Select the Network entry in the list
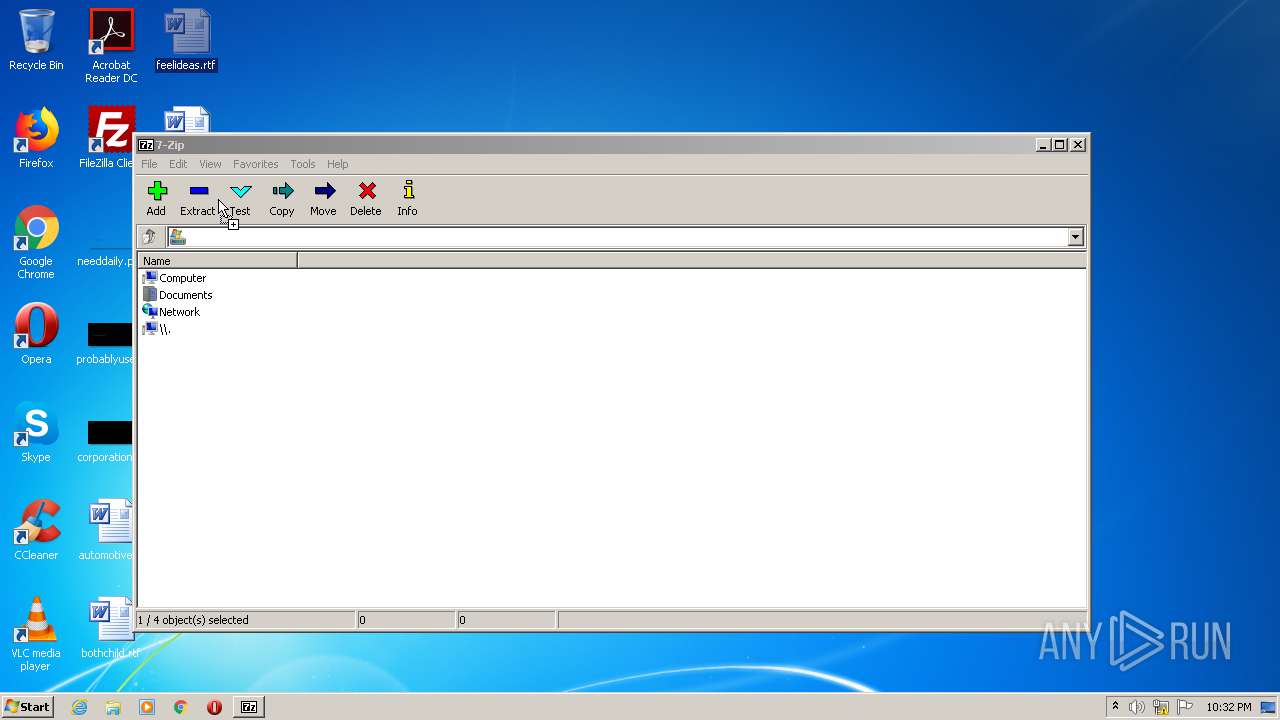This screenshot has width=1280, height=720. click(x=172, y=312)
